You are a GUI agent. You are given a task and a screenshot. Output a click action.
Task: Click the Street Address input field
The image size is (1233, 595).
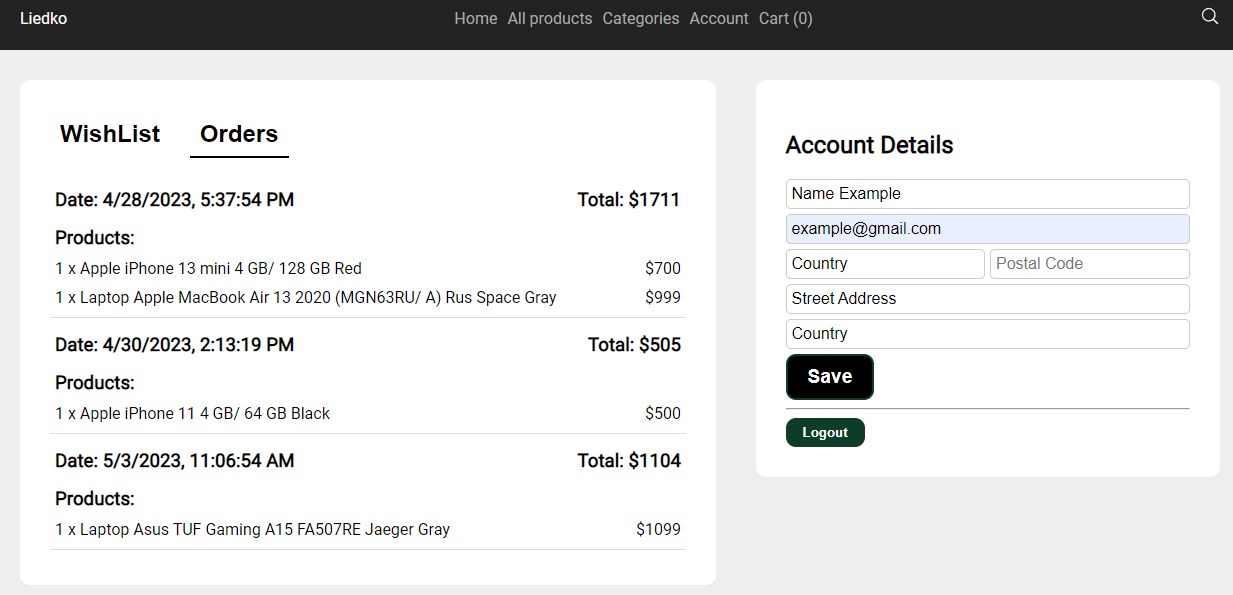point(987,299)
